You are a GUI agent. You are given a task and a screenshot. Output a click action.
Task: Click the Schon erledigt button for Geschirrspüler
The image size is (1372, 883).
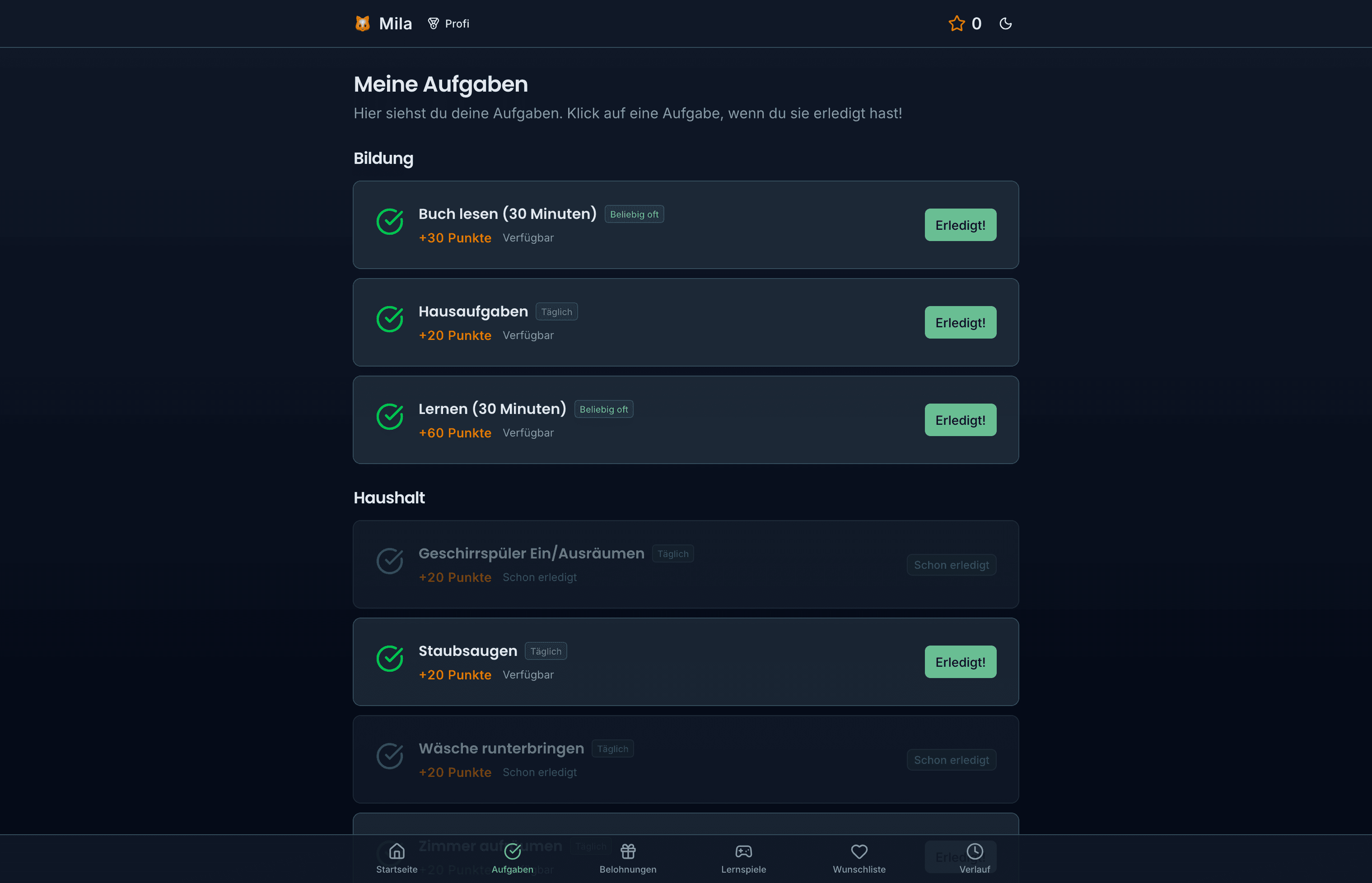click(951, 565)
